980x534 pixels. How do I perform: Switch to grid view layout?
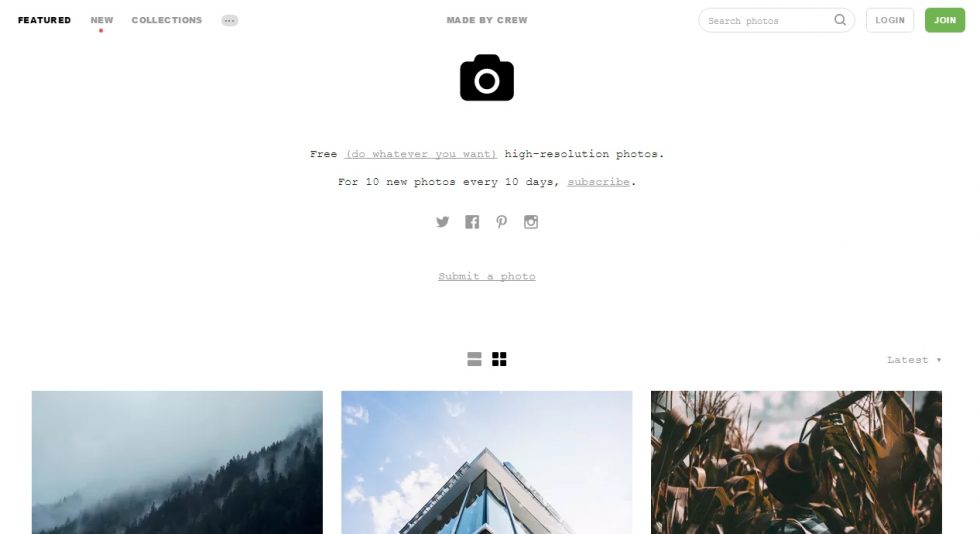pyautogui.click(x=499, y=359)
